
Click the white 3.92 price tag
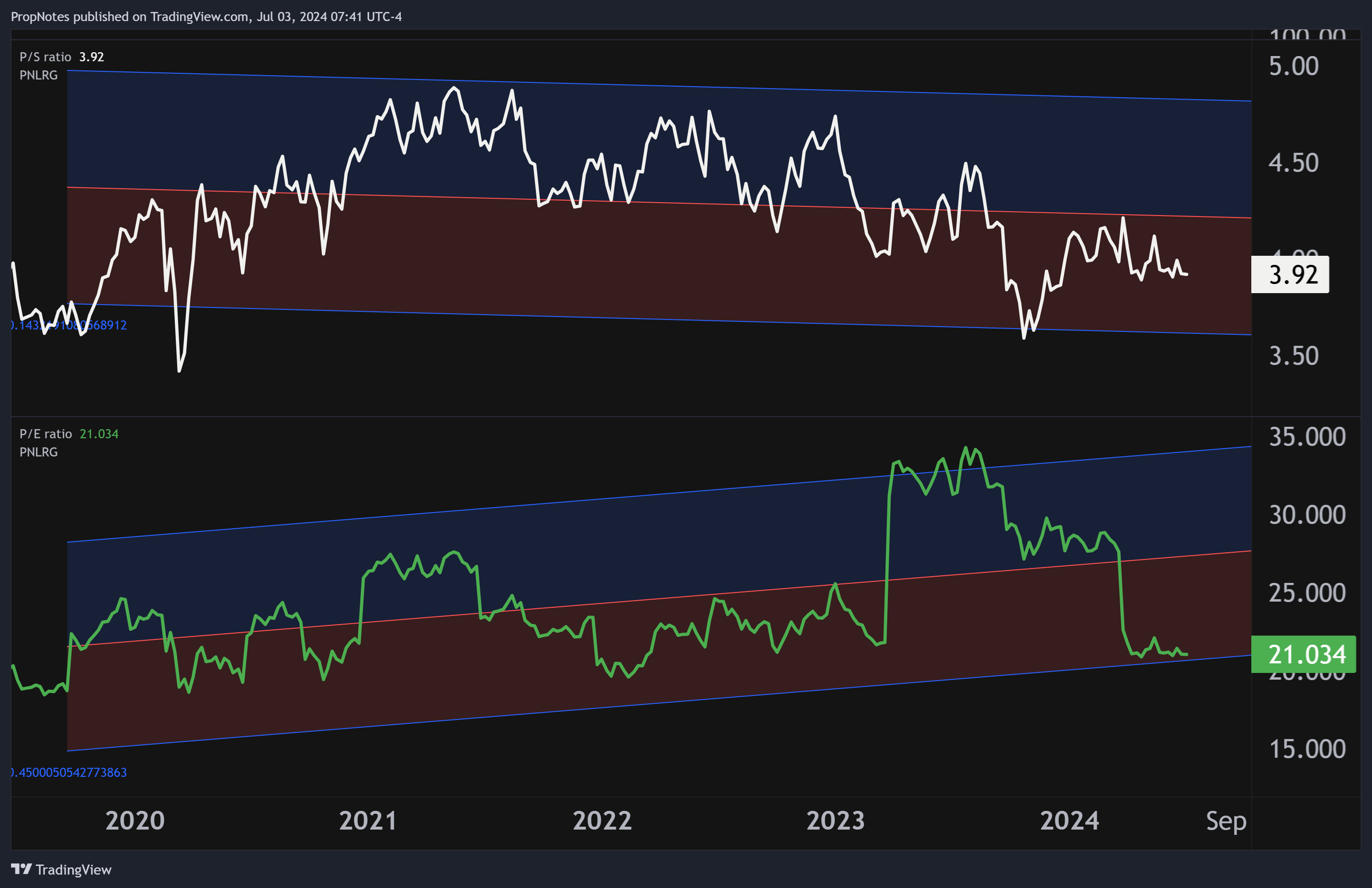tap(1290, 274)
